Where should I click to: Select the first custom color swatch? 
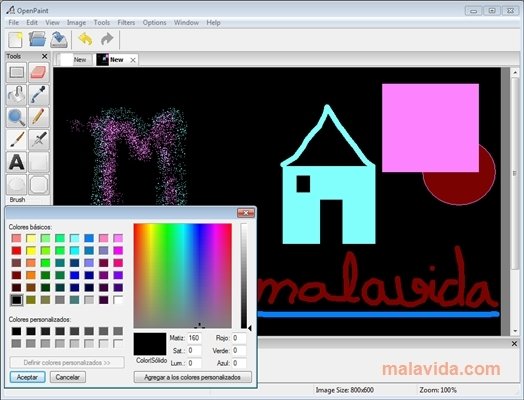coord(16,331)
